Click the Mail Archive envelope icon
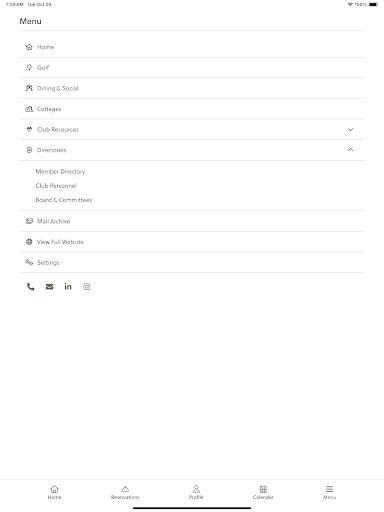The image size is (384, 512). point(29,221)
